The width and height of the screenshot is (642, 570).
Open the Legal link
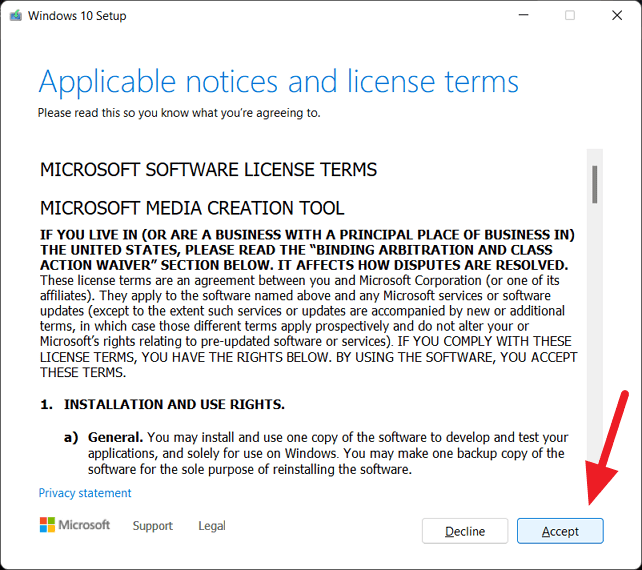click(212, 525)
